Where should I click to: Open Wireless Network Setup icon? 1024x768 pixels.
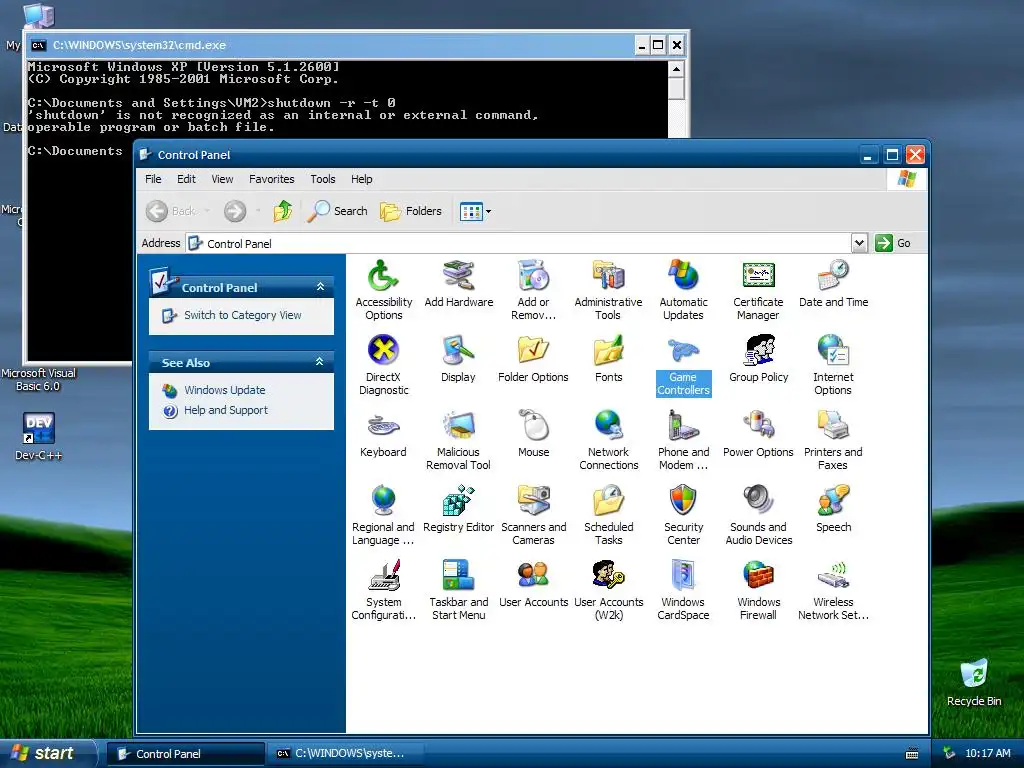(x=833, y=590)
